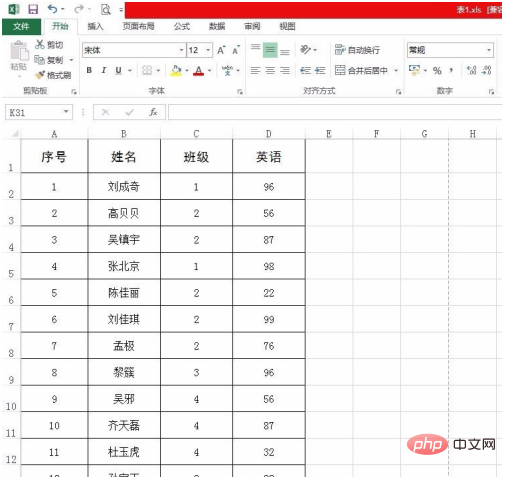Toggle wrap text 自动换行
This screenshot has height=477, width=506.
[357, 50]
